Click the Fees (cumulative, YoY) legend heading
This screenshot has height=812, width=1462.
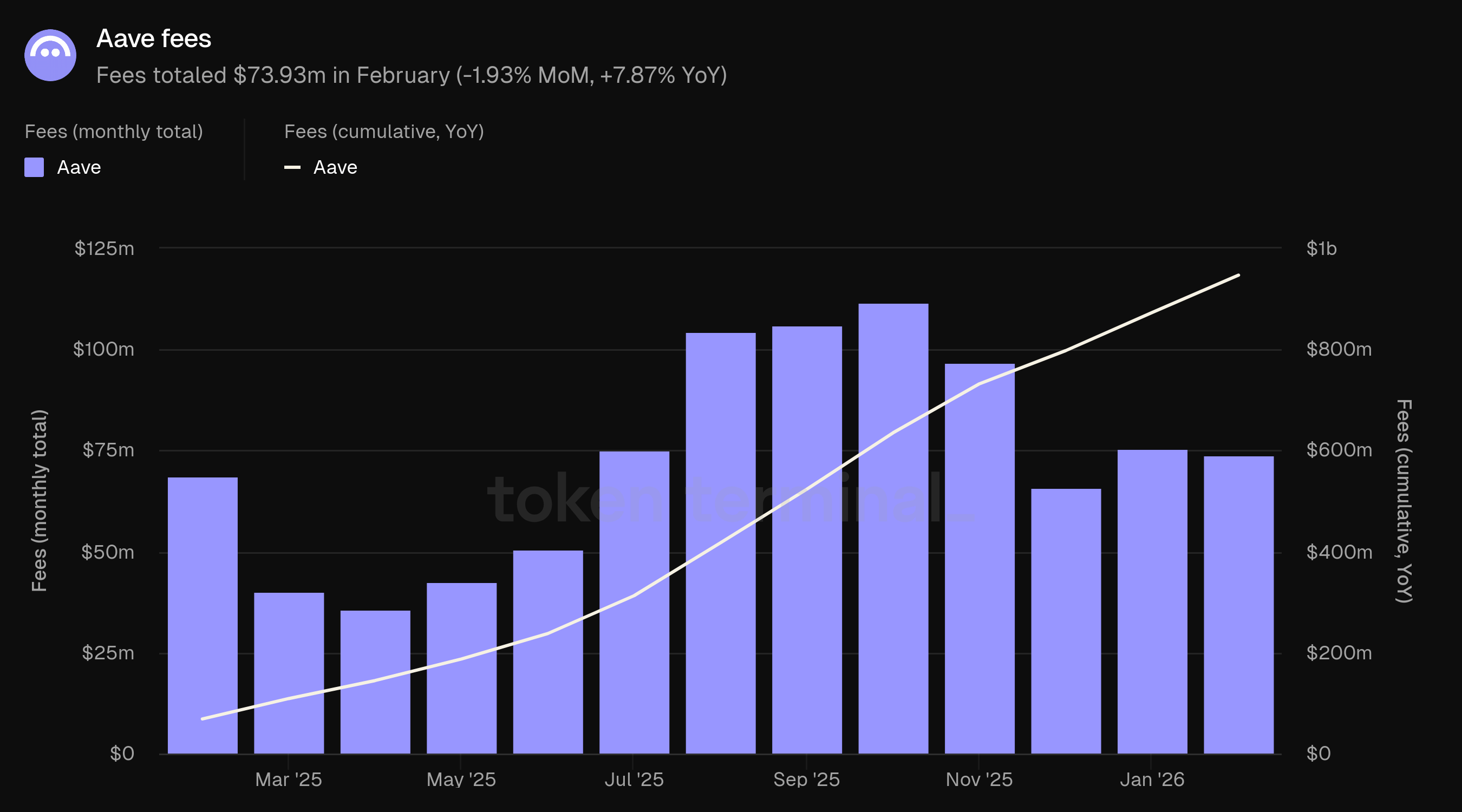[384, 132]
